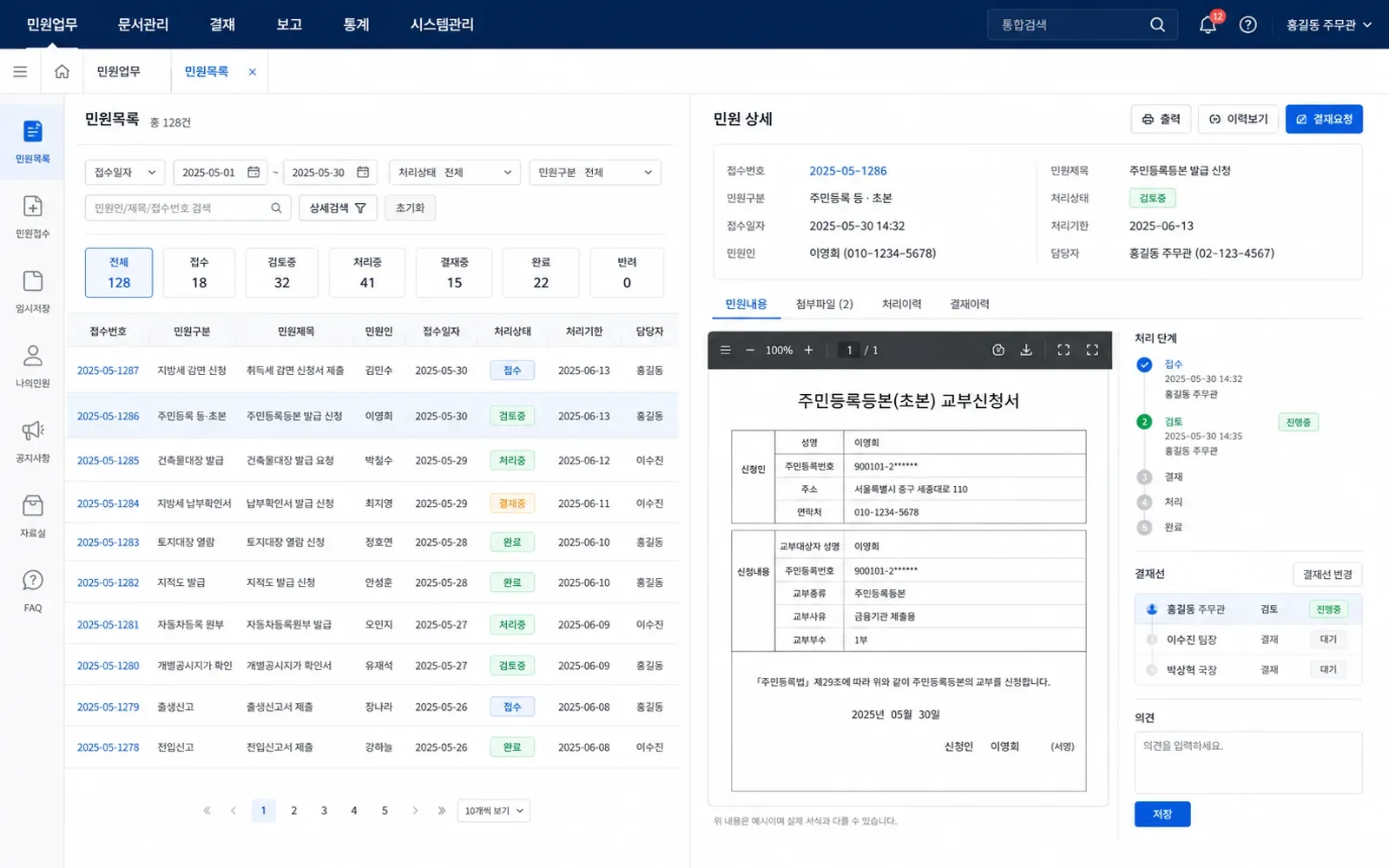This screenshot has height=868, width=1389.
Task: Switch to the 첨부파일 (2) tab
Action: (x=824, y=304)
